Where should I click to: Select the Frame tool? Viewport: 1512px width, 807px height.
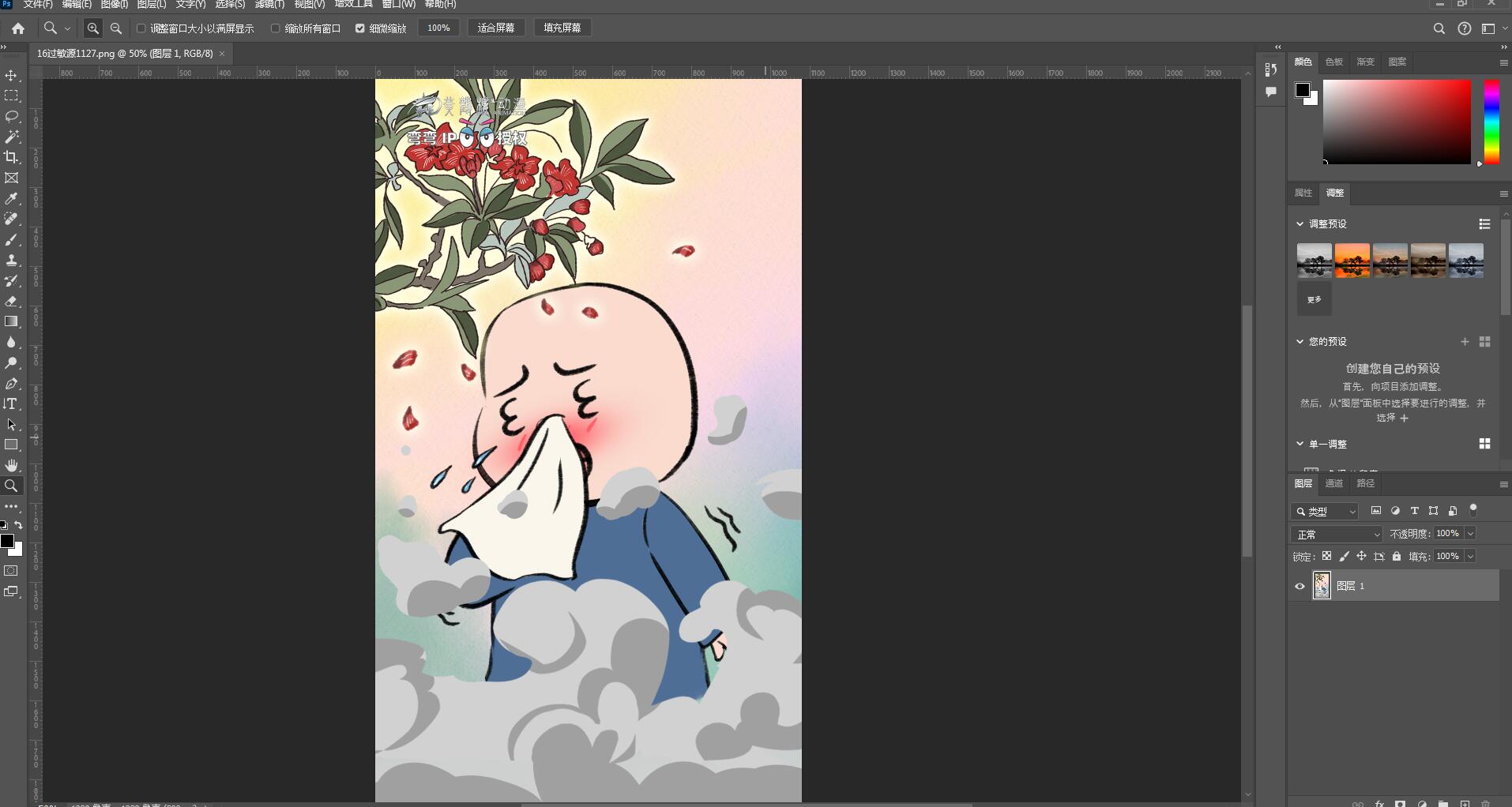click(11, 178)
